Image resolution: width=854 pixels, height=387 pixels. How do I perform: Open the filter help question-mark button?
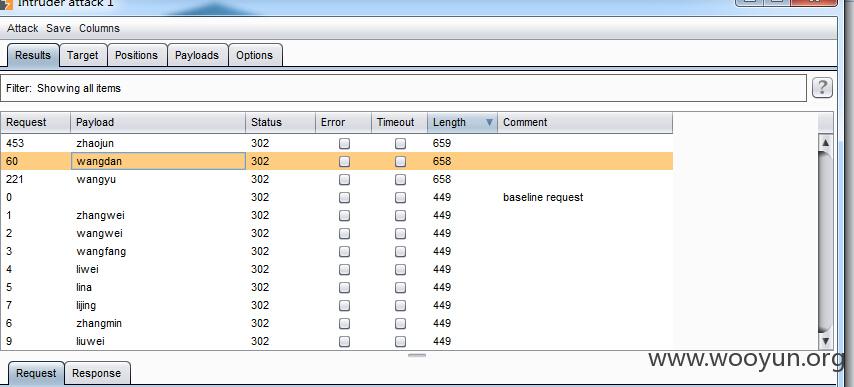coord(822,88)
